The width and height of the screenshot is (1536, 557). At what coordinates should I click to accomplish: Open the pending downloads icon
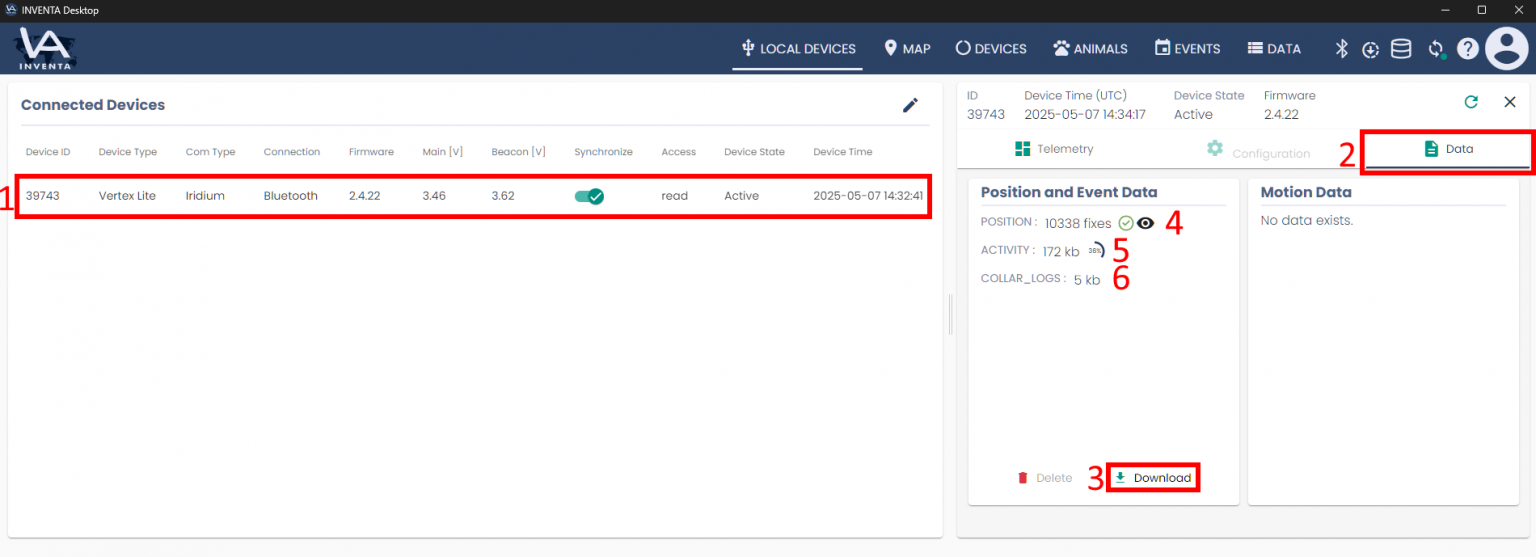pos(1370,49)
